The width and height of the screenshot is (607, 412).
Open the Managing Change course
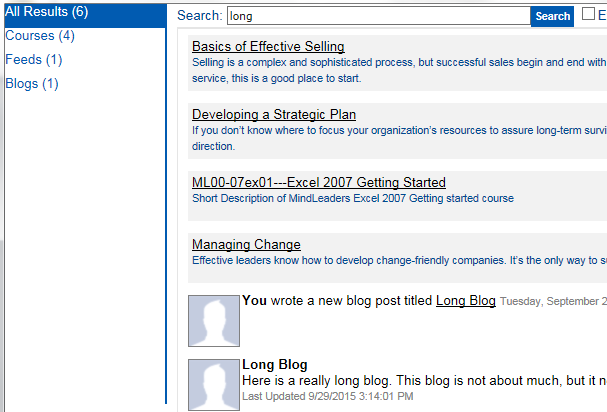246,245
